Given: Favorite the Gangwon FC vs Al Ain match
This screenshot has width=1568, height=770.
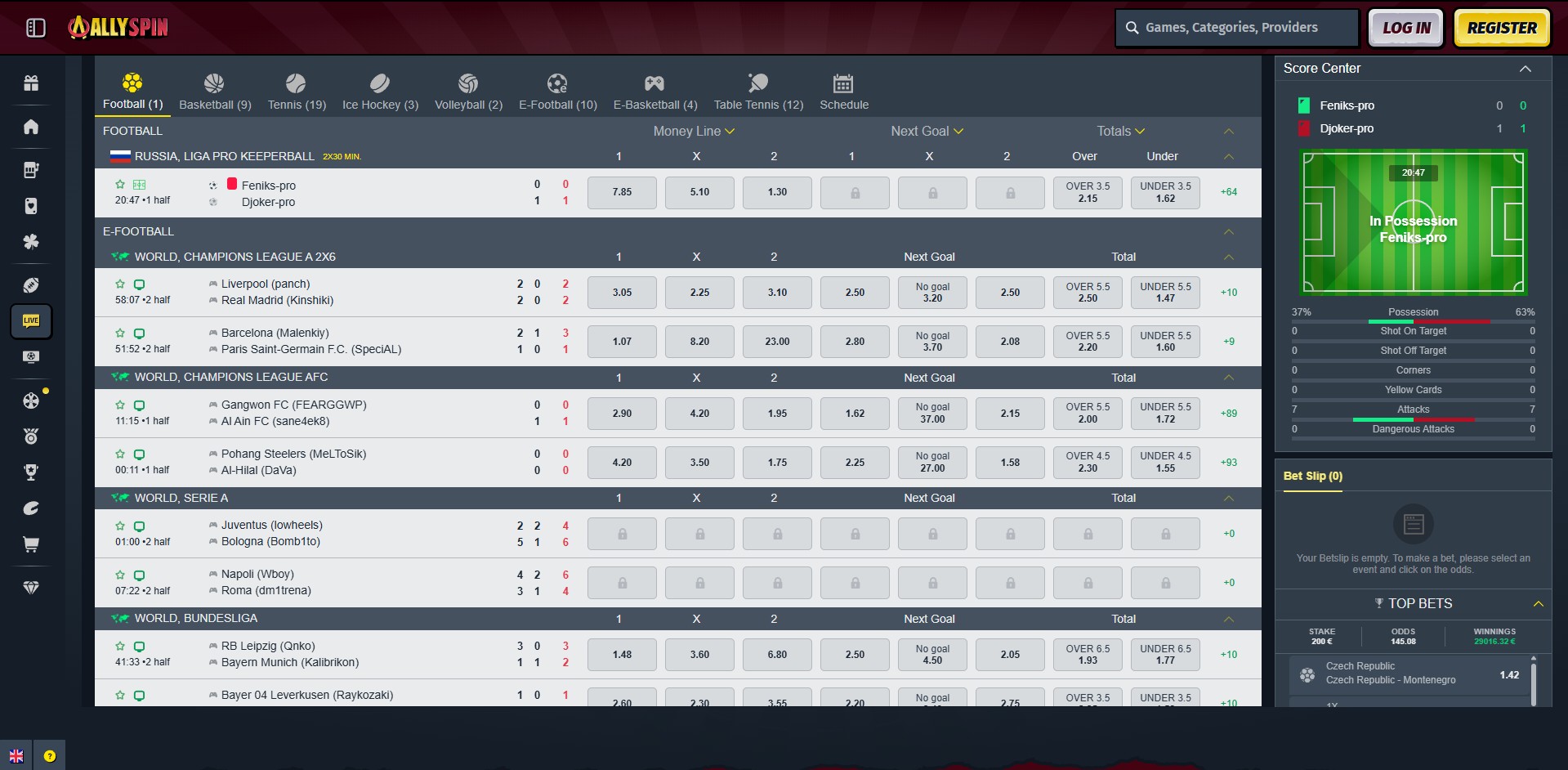Looking at the screenshot, I should (120, 405).
